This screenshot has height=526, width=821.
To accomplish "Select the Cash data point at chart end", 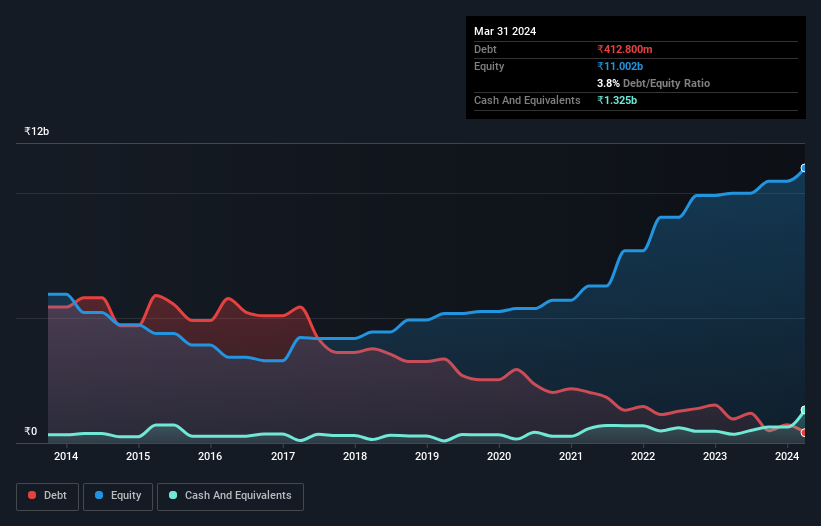I will point(804,410).
